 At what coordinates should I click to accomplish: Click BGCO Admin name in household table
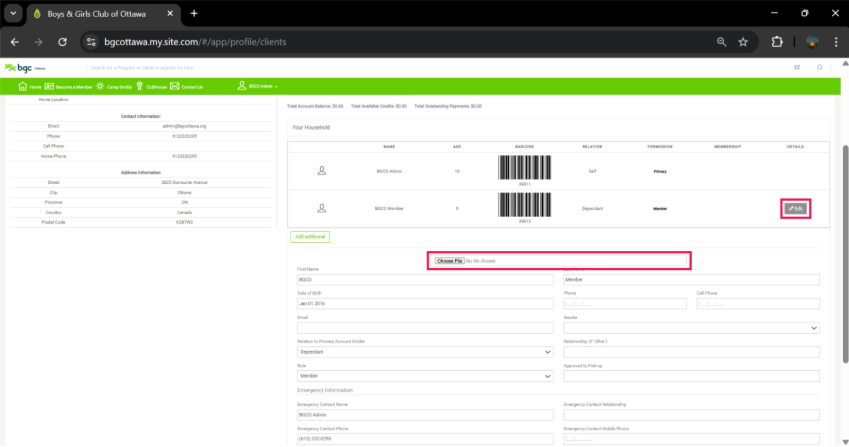pyautogui.click(x=389, y=171)
